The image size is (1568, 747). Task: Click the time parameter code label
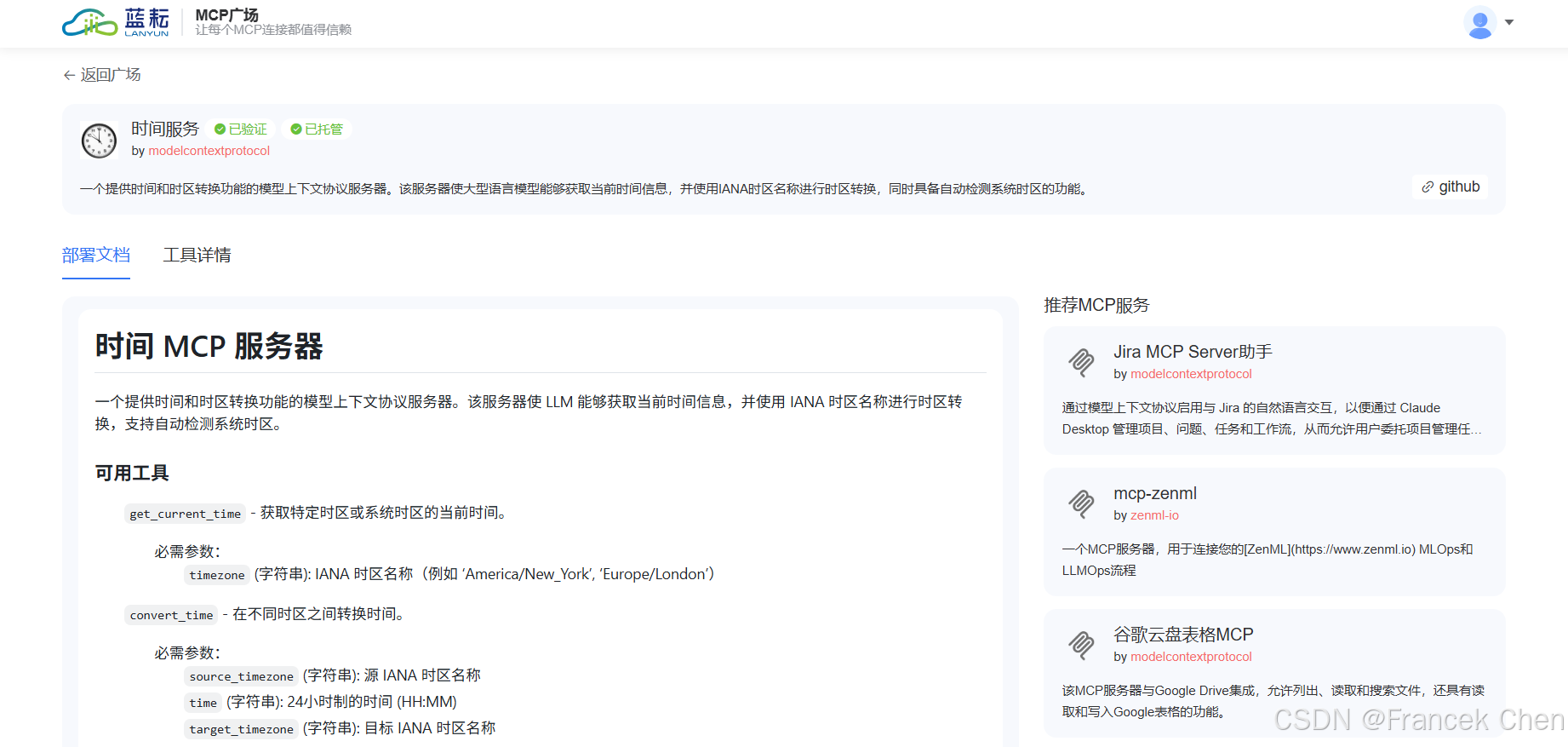click(203, 703)
